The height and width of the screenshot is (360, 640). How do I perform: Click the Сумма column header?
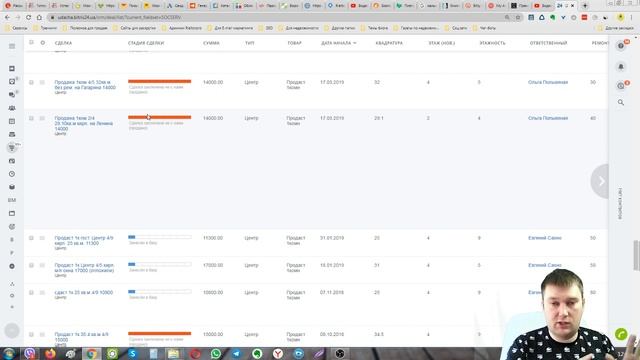coord(211,43)
